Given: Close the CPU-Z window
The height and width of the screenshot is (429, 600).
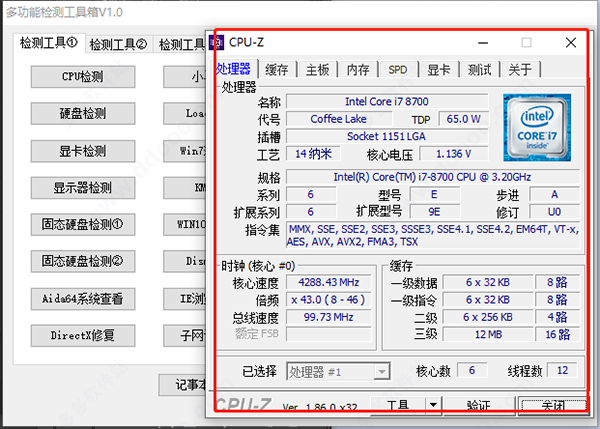Looking at the screenshot, I should [571, 42].
